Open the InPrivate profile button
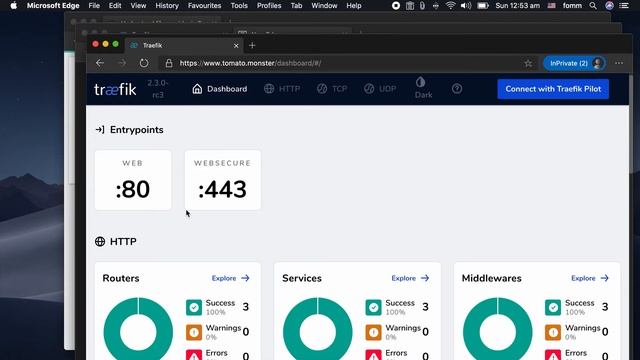The image size is (640, 360). pos(574,63)
